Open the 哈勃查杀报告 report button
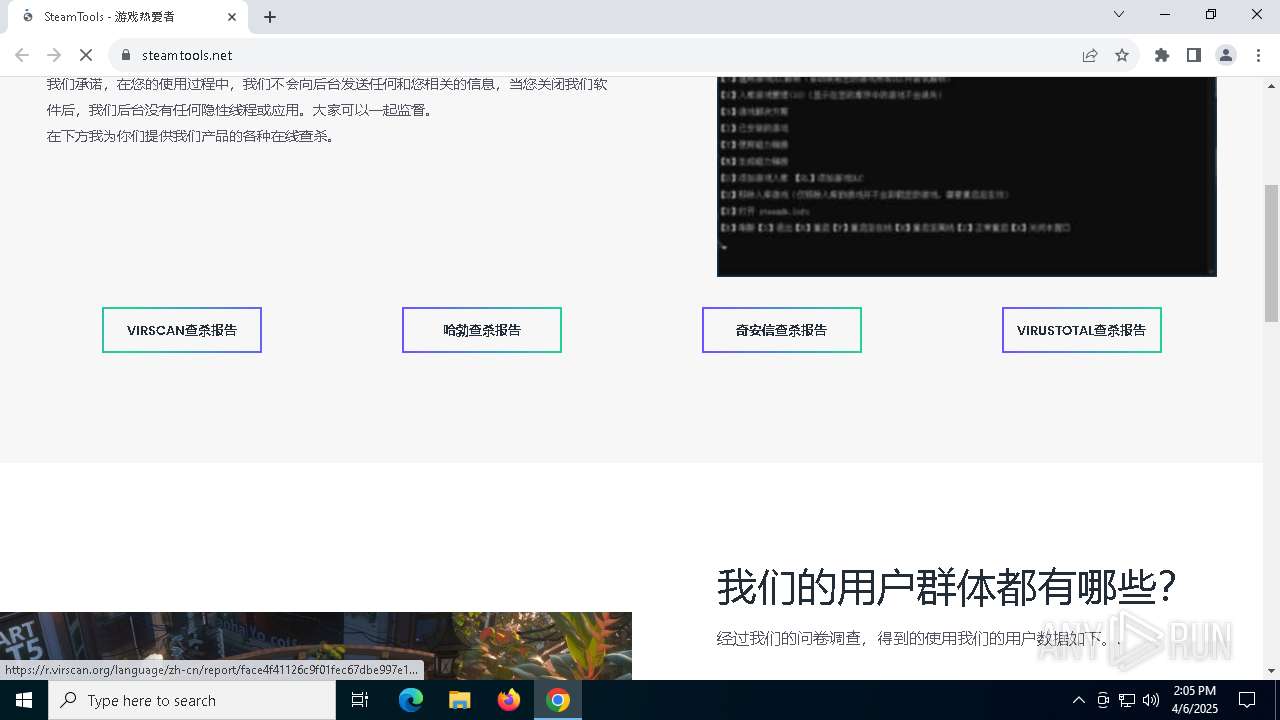The width and height of the screenshot is (1280, 720). pos(482,330)
